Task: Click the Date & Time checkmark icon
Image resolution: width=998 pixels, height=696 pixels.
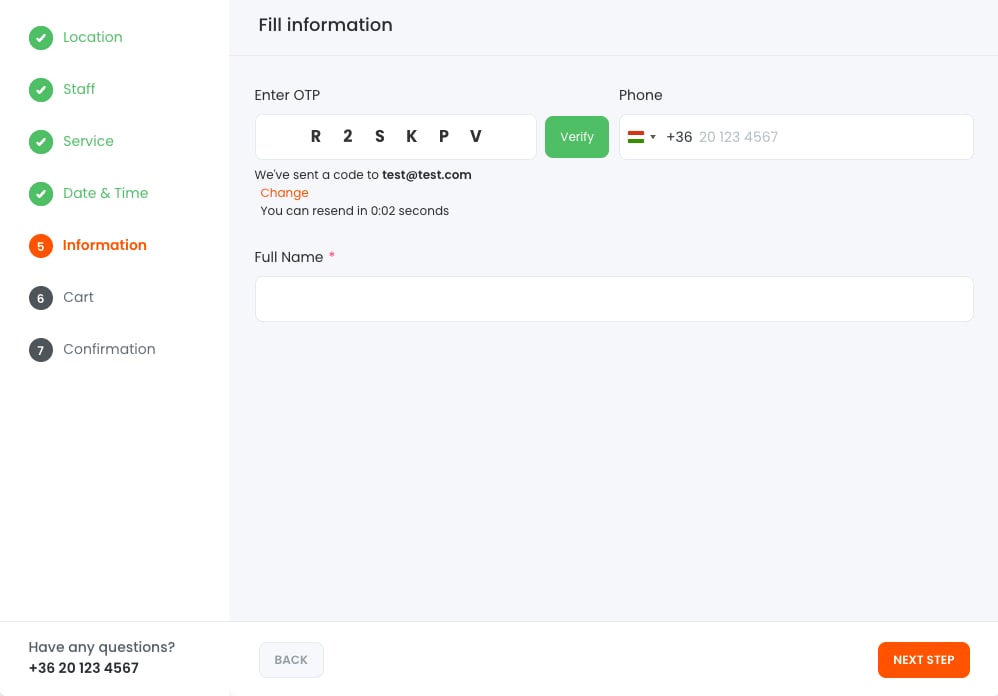Action: pos(40,194)
